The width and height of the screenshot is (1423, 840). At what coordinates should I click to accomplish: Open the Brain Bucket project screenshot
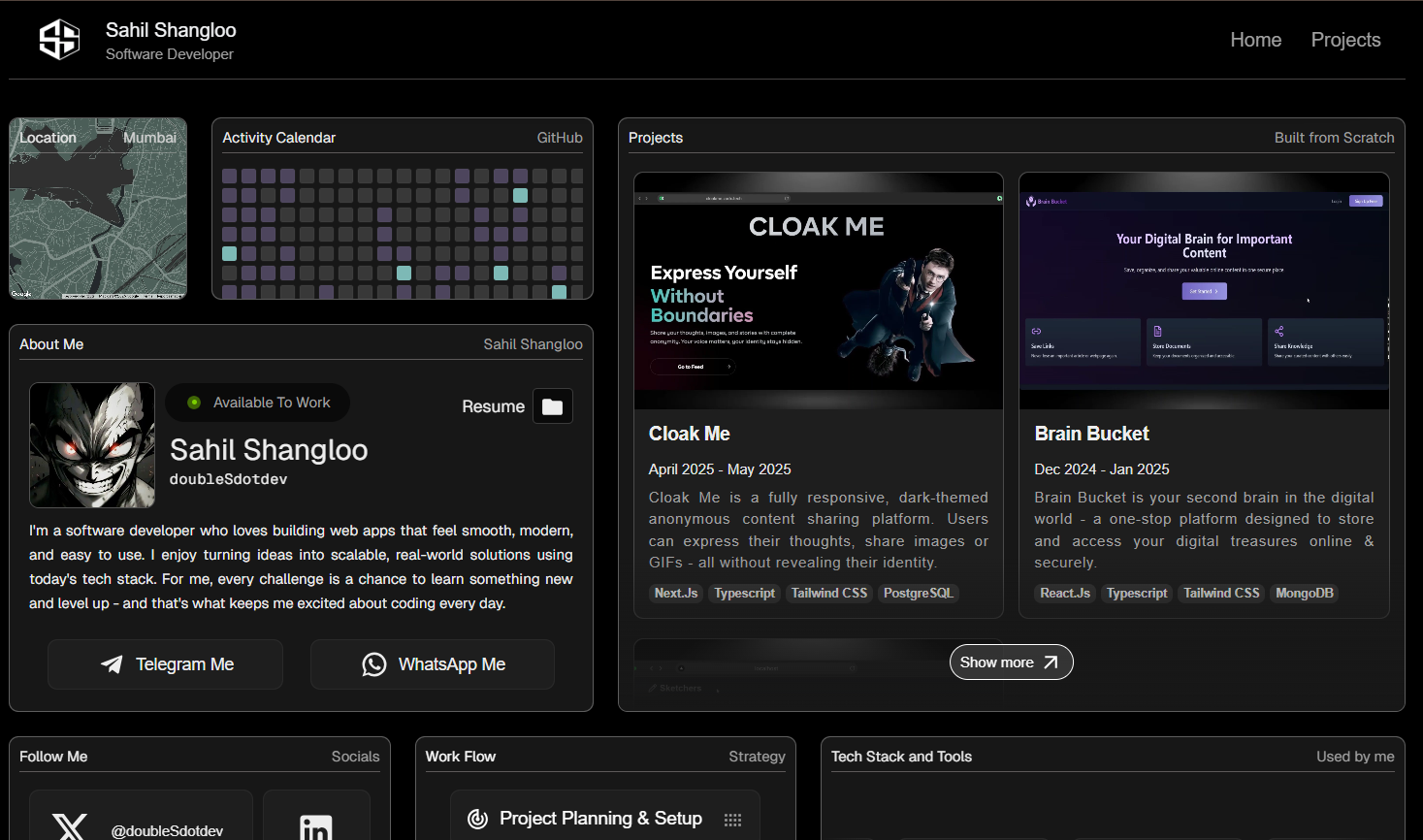point(1204,291)
